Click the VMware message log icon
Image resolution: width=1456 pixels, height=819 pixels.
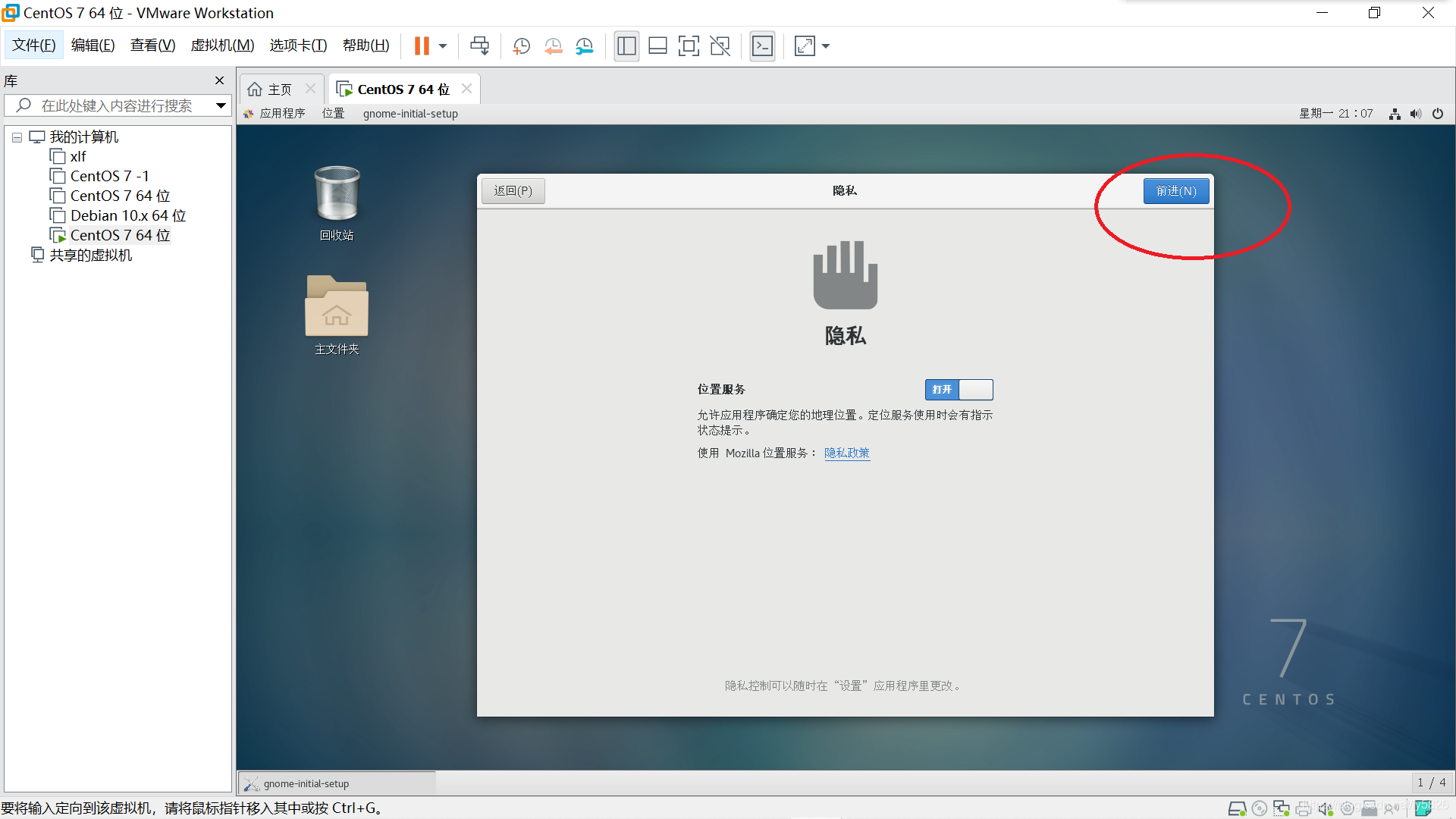[1423, 808]
